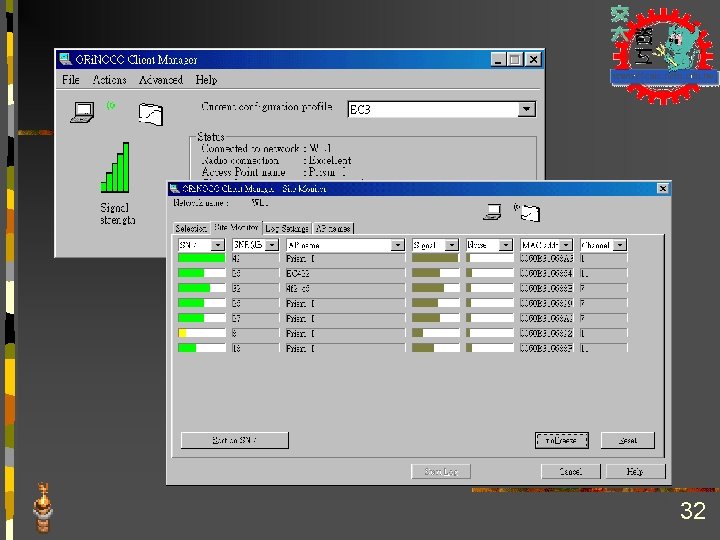The width and height of the screenshot is (720, 540).
Task: Open the AP name column dropdown
Action: 398,245
